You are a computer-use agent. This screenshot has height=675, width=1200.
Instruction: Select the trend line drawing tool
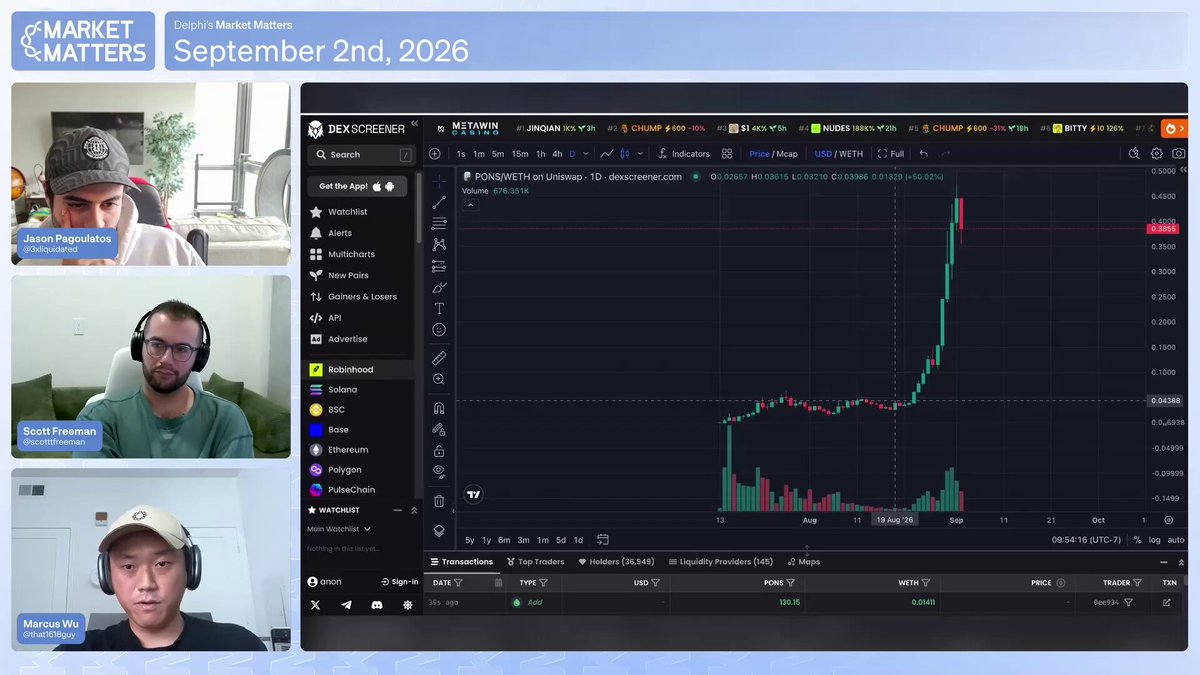tap(439, 202)
